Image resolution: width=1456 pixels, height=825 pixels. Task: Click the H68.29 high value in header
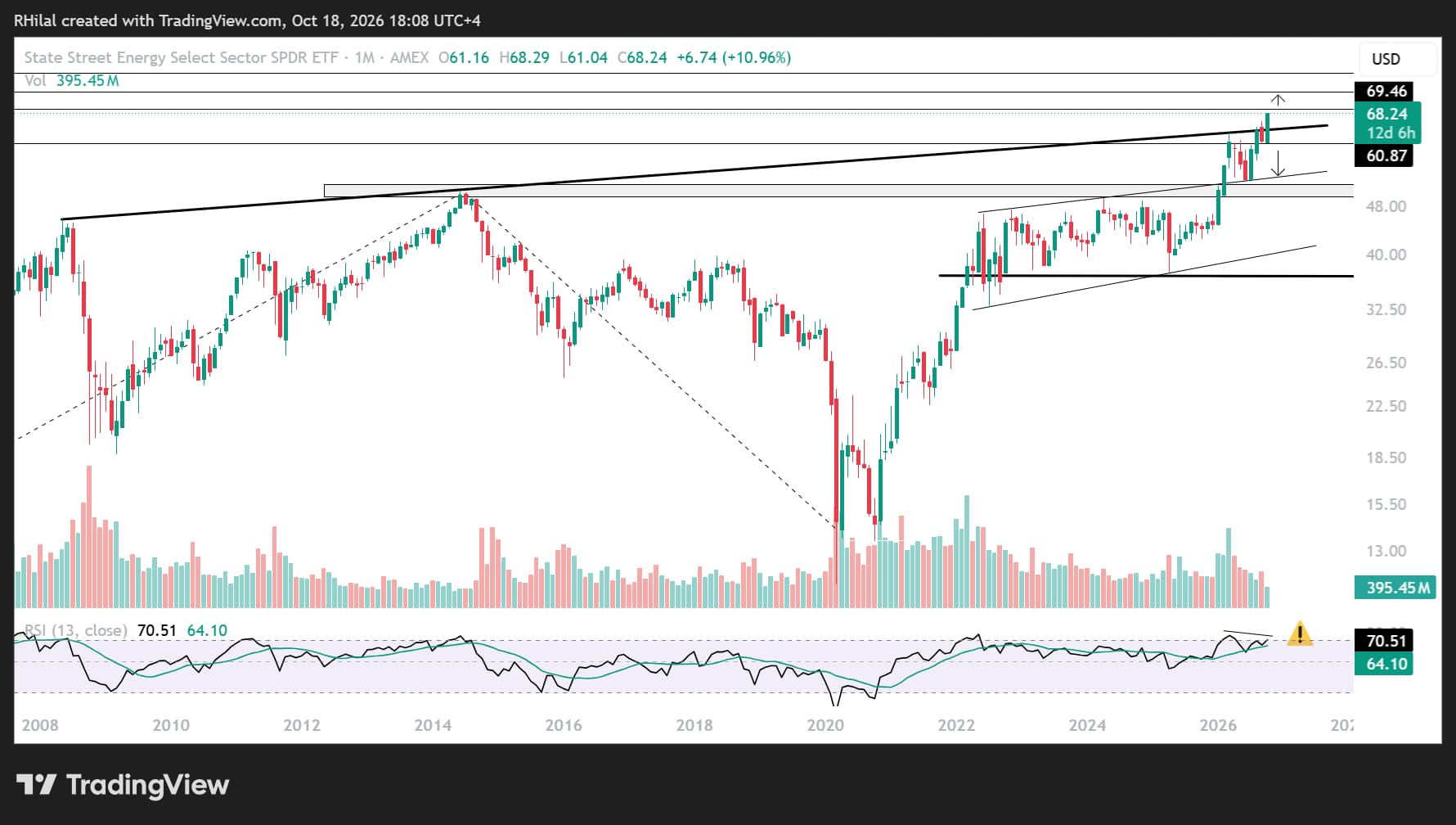524,57
